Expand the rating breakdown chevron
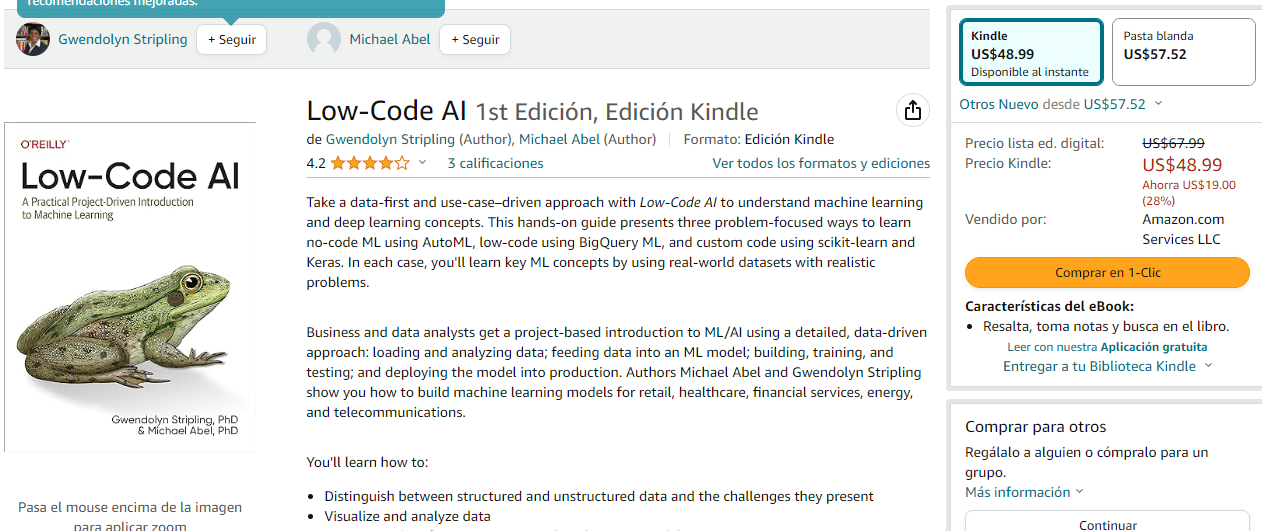This screenshot has height=531, width=1262. pos(422,163)
